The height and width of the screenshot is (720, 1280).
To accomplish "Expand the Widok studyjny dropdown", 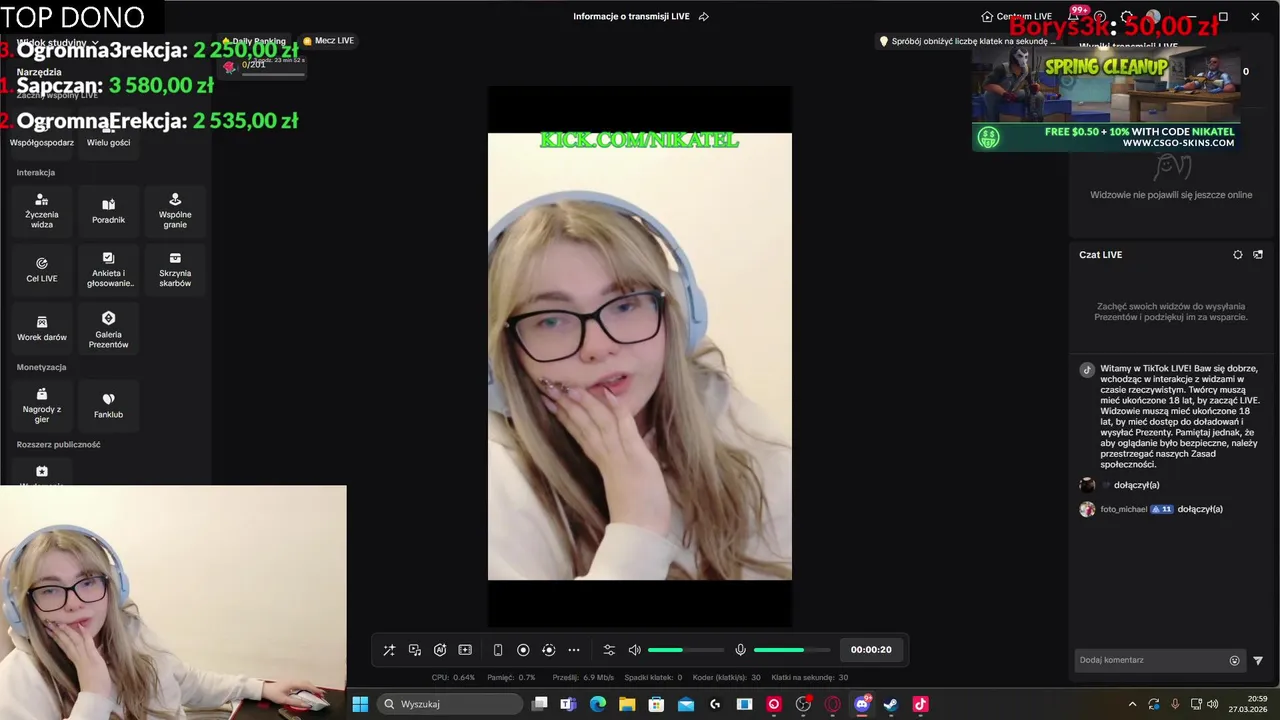I will (58, 43).
